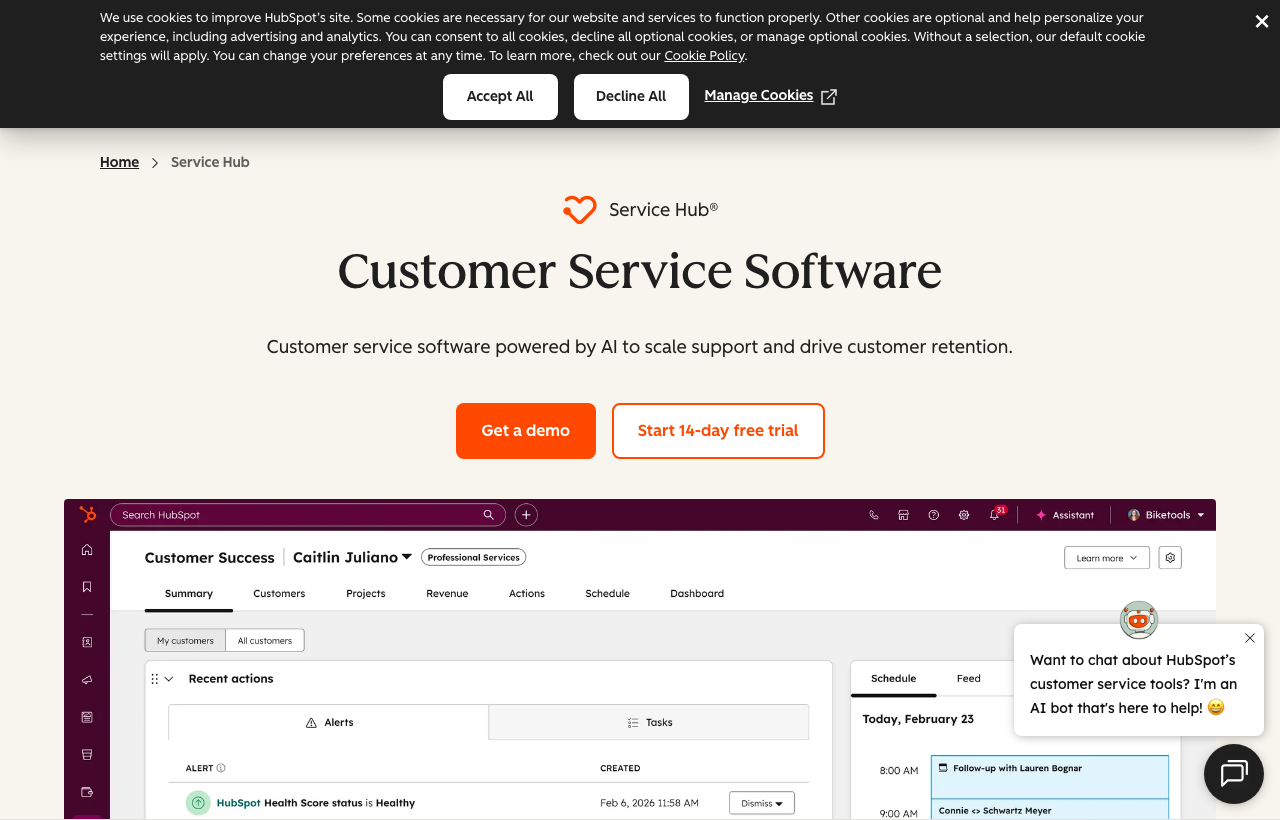Click the HubSpot sprocket logo in the demo app
This screenshot has height=820, width=1280.
point(87,515)
